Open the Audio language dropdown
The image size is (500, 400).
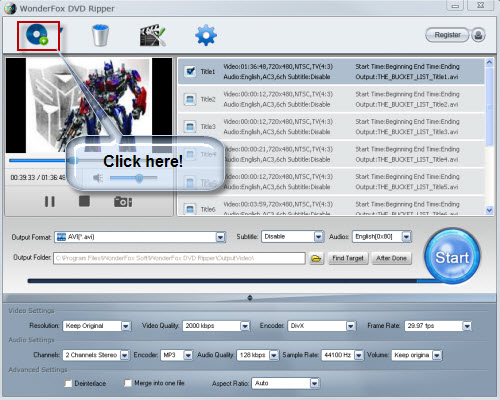point(406,237)
